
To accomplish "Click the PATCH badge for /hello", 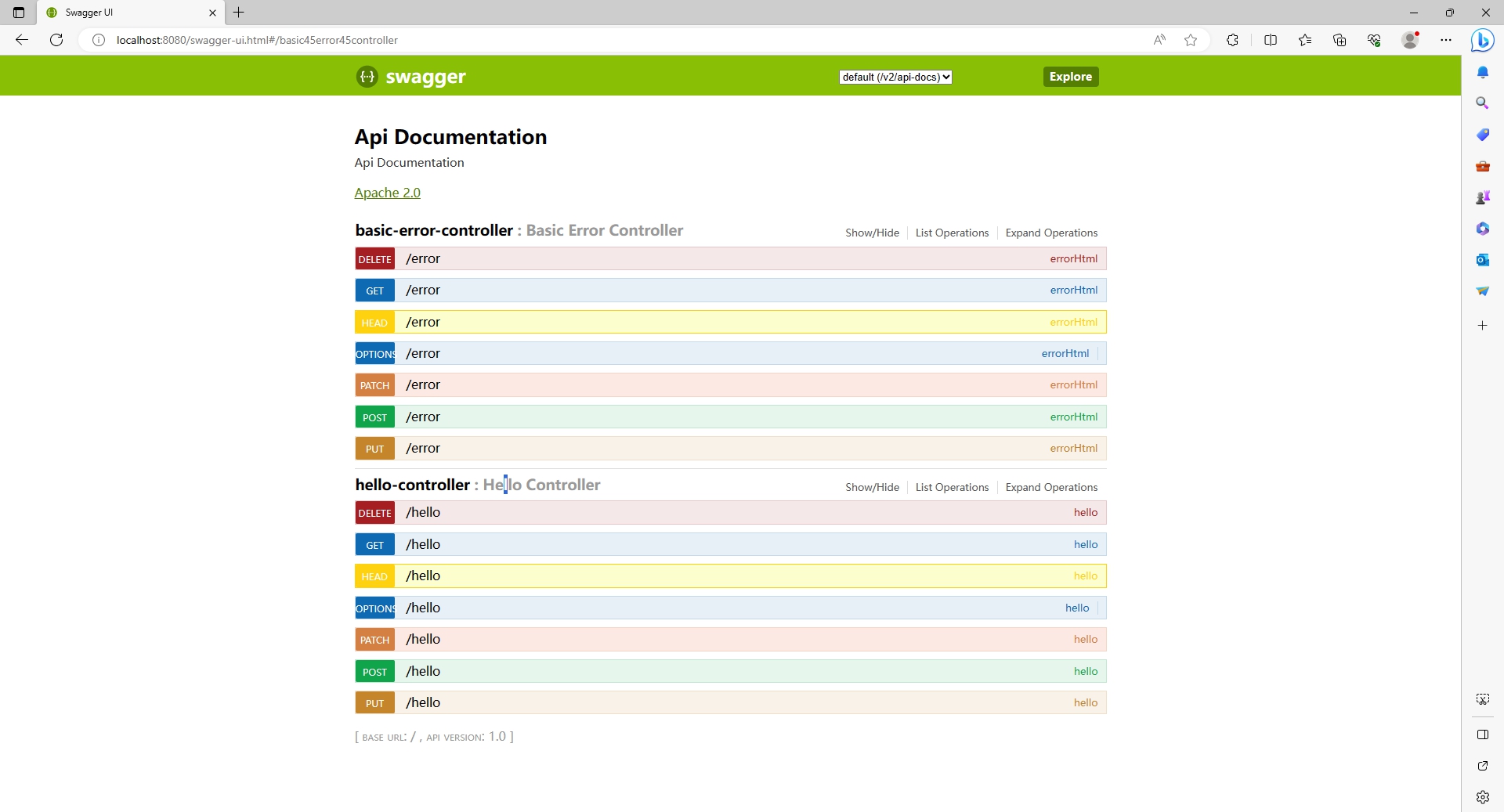I will click(374, 640).
